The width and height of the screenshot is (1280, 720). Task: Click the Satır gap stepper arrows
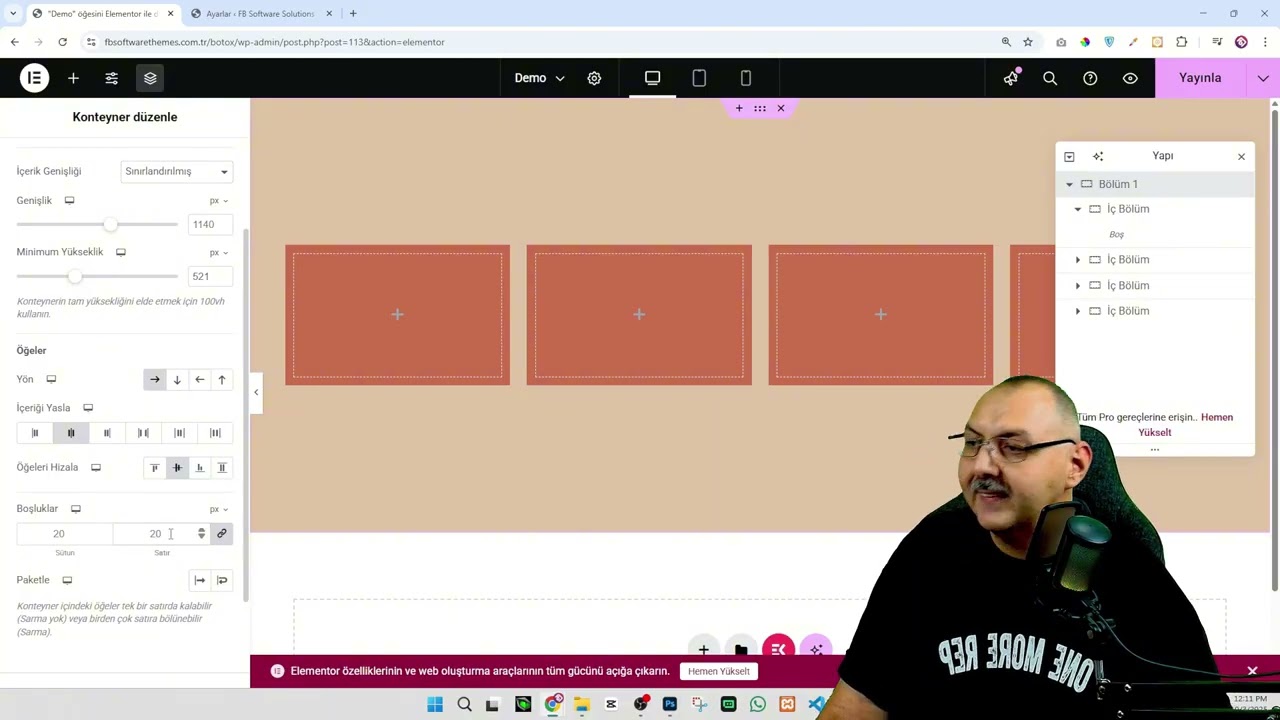pyautogui.click(x=201, y=534)
